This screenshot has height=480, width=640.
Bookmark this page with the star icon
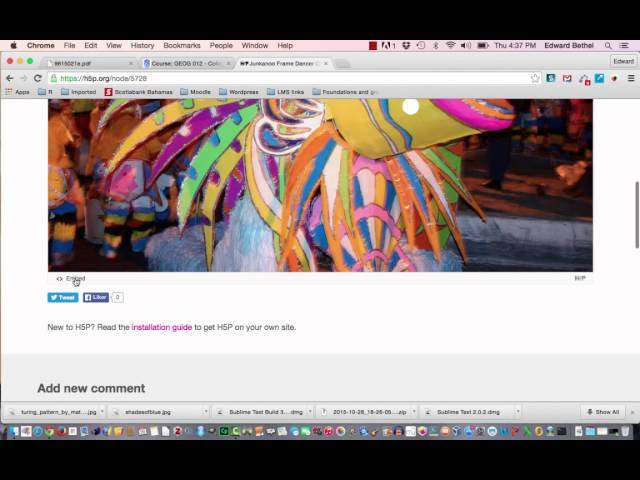click(x=535, y=78)
